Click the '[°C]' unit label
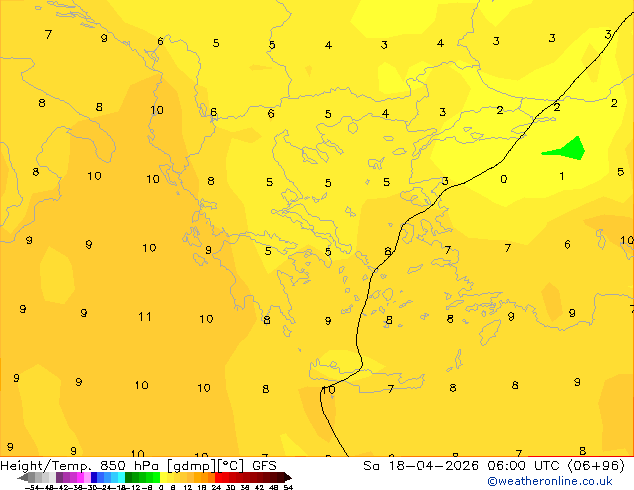This screenshot has width=634, height=490. coord(231,466)
